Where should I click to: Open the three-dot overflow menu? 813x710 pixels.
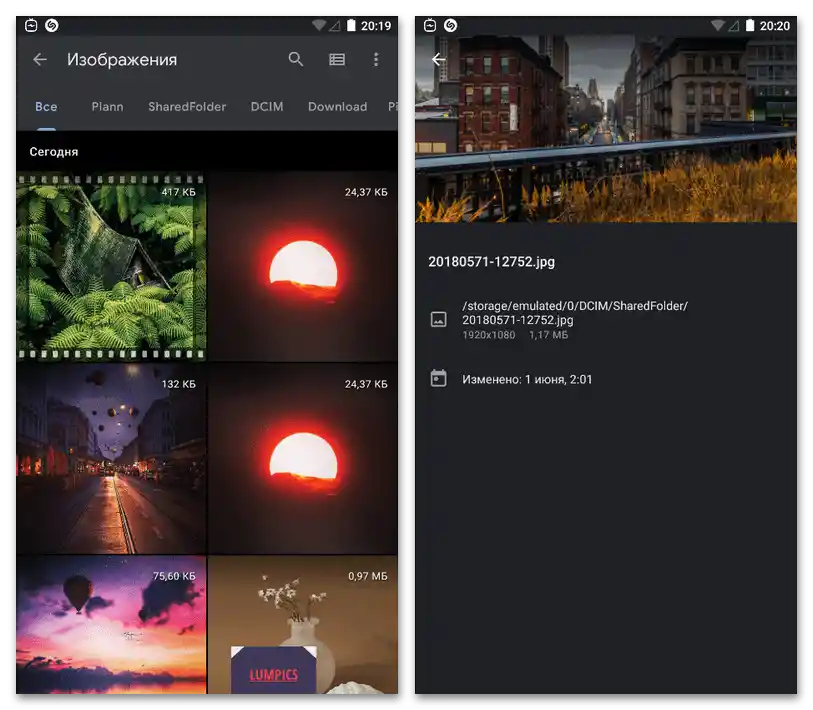point(376,60)
